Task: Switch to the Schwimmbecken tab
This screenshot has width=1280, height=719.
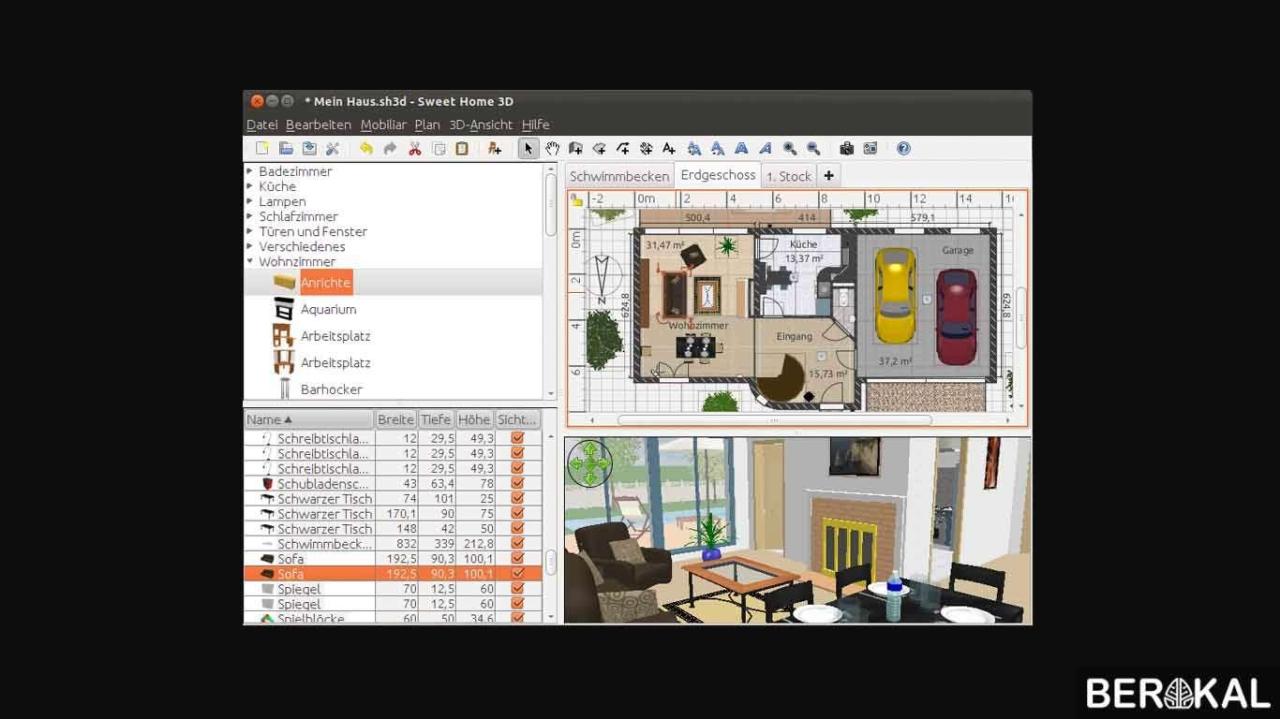Action: click(619, 175)
